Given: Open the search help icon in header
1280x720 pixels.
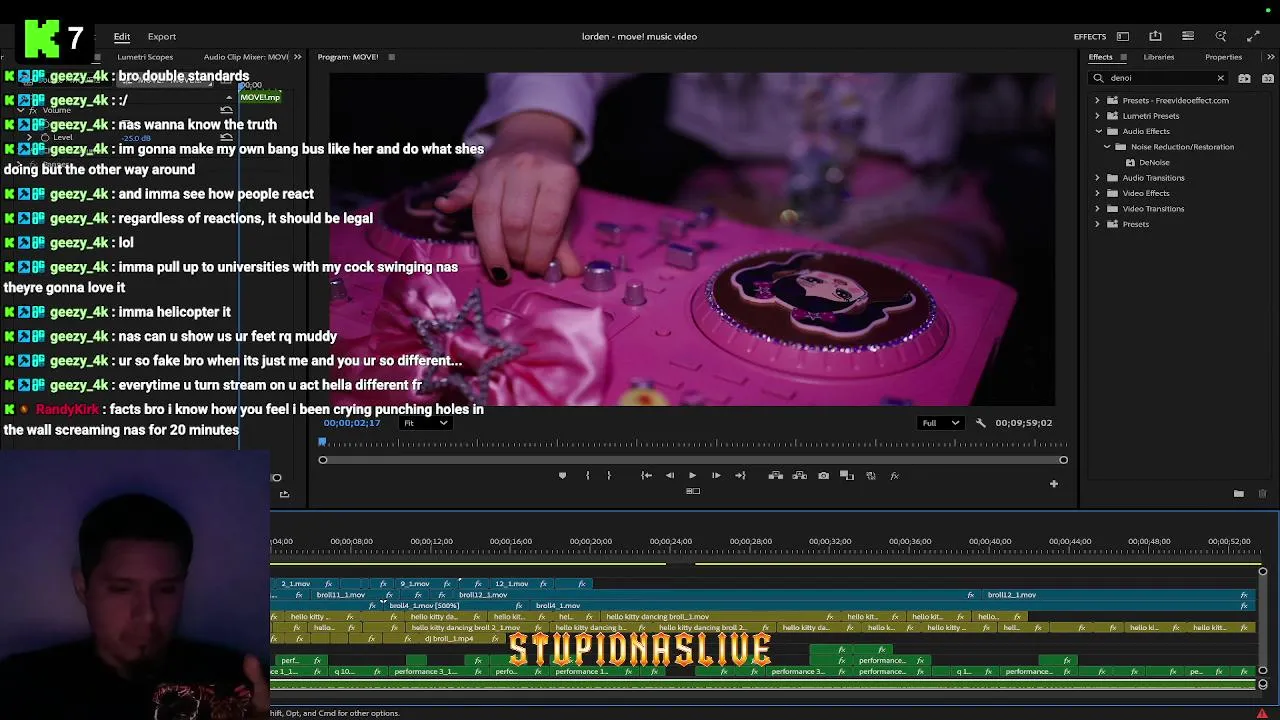Looking at the screenshot, I should [x=1221, y=36].
